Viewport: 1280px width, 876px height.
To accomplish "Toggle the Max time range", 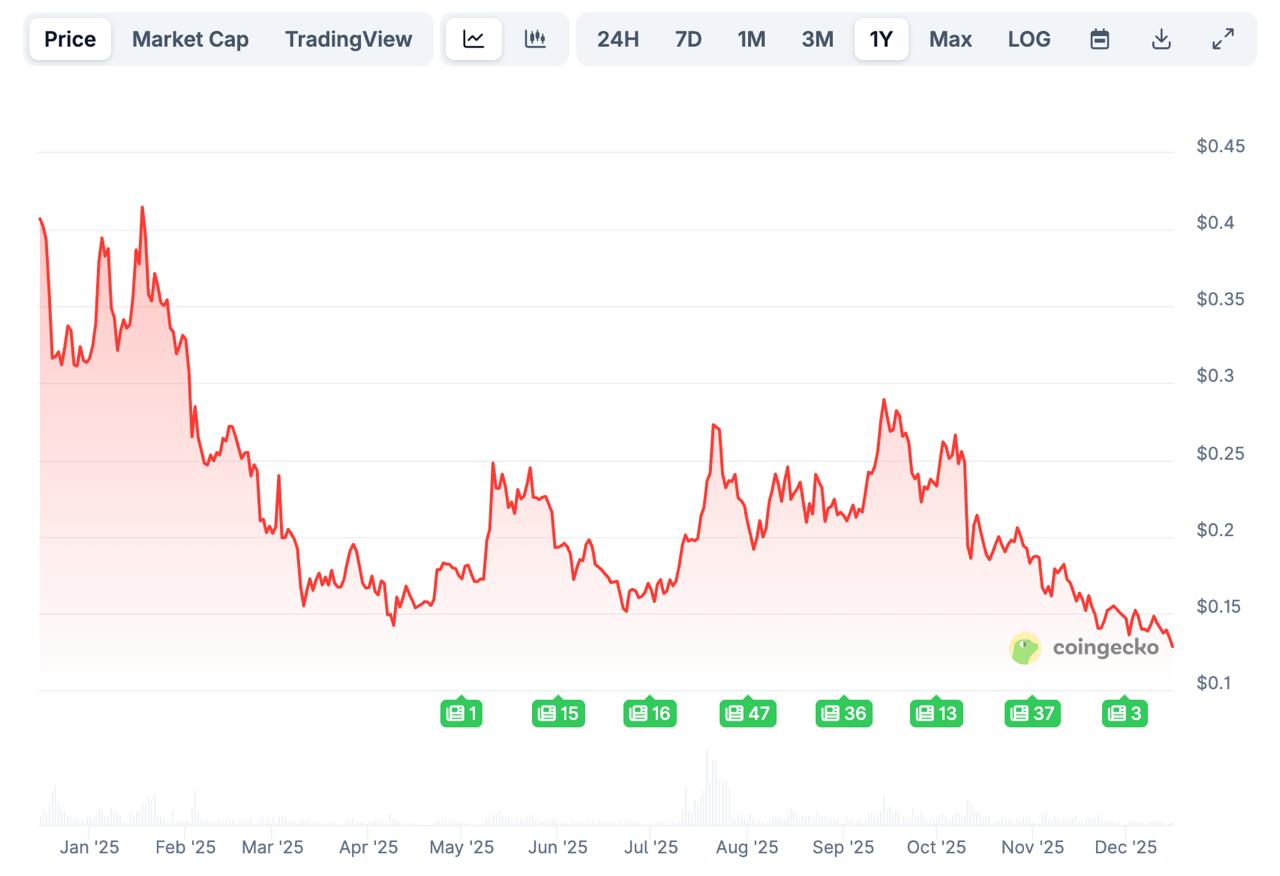I will coord(950,39).
